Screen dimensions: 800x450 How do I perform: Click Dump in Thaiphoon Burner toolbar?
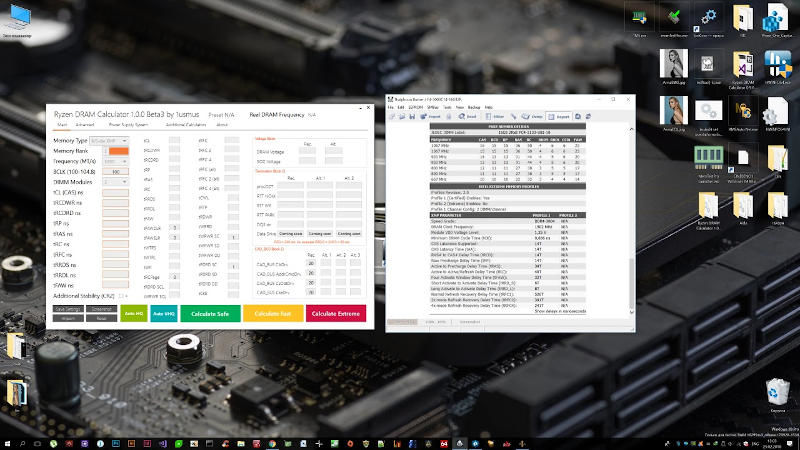click(533, 117)
